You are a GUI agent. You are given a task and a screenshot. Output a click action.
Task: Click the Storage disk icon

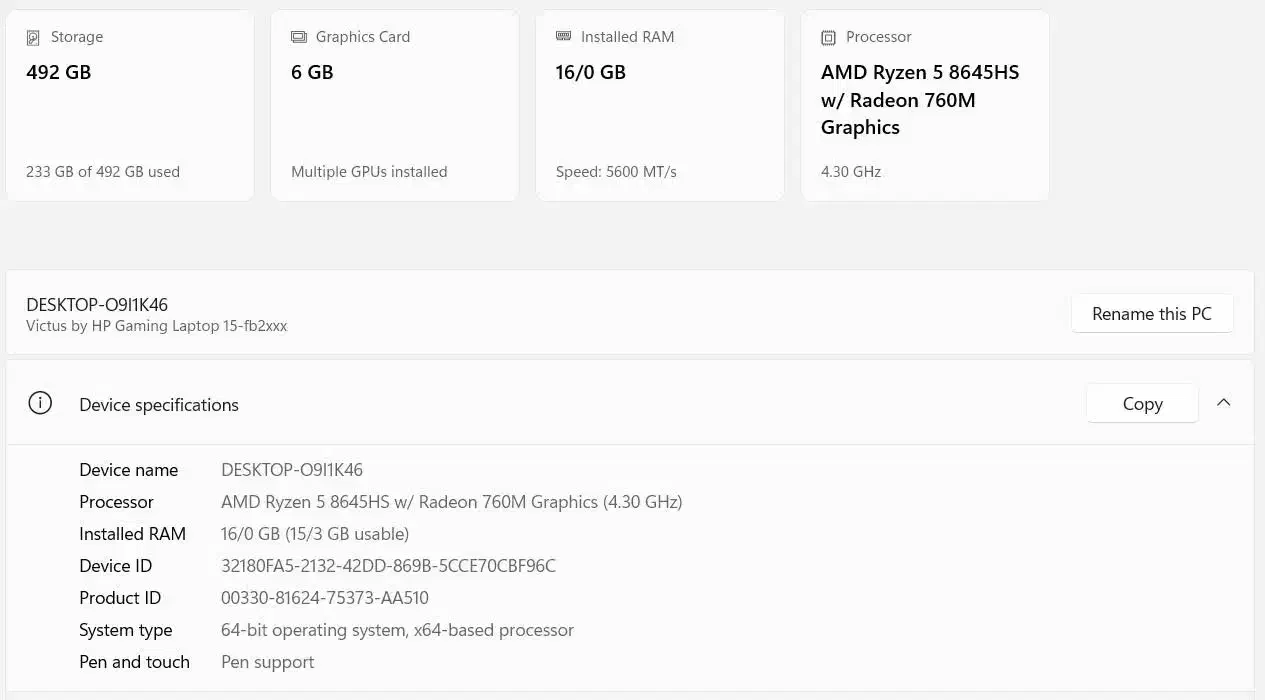click(33, 38)
